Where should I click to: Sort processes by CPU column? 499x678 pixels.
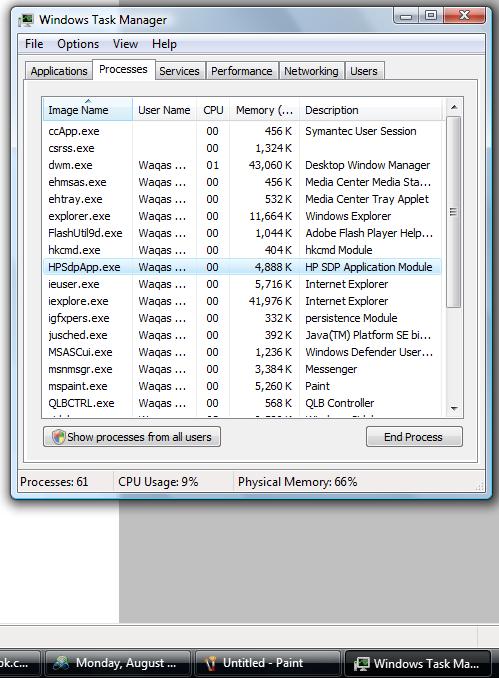tap(213, 110)
